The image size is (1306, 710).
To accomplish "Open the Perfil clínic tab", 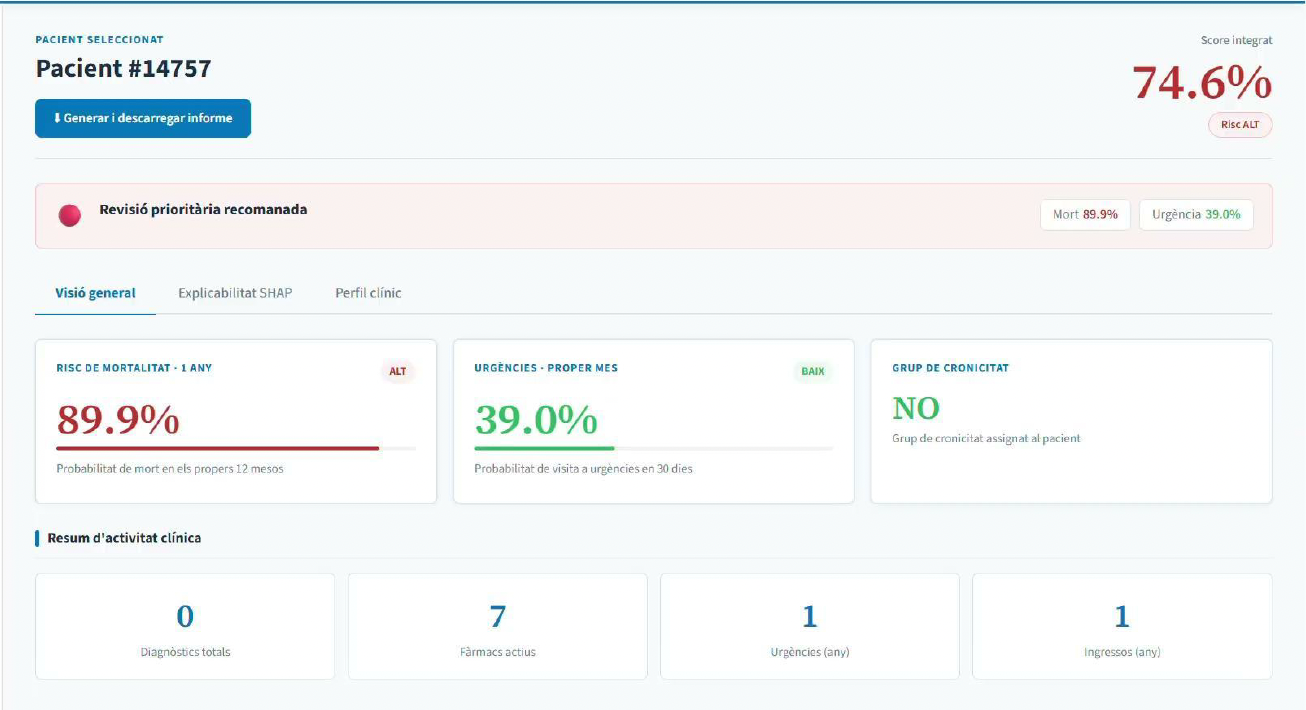I will (368, 293).
